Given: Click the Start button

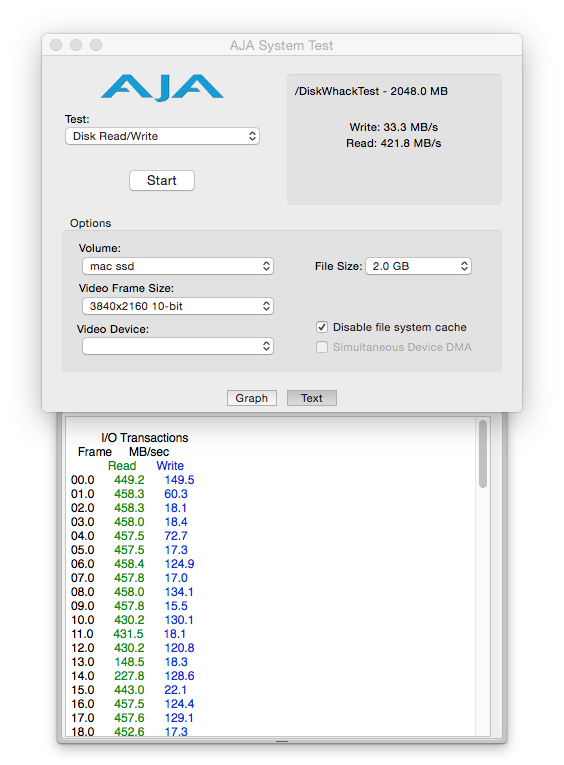Looking at the screenshot, I should point(161,181).
